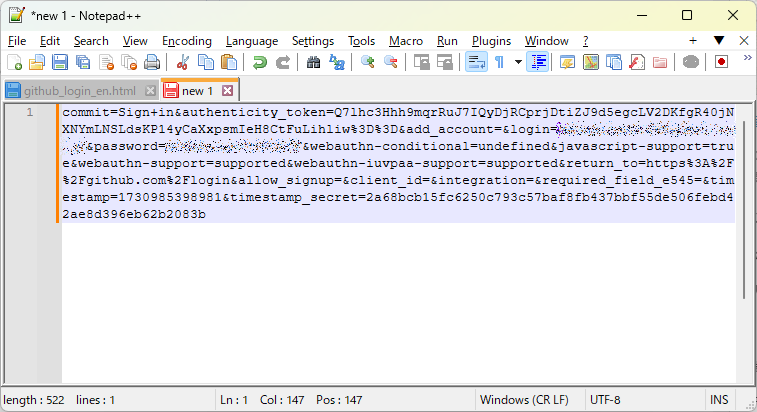Toggle INS insert mode in status bar
This screenshot has height=412, width=757.
coord(719,400)
